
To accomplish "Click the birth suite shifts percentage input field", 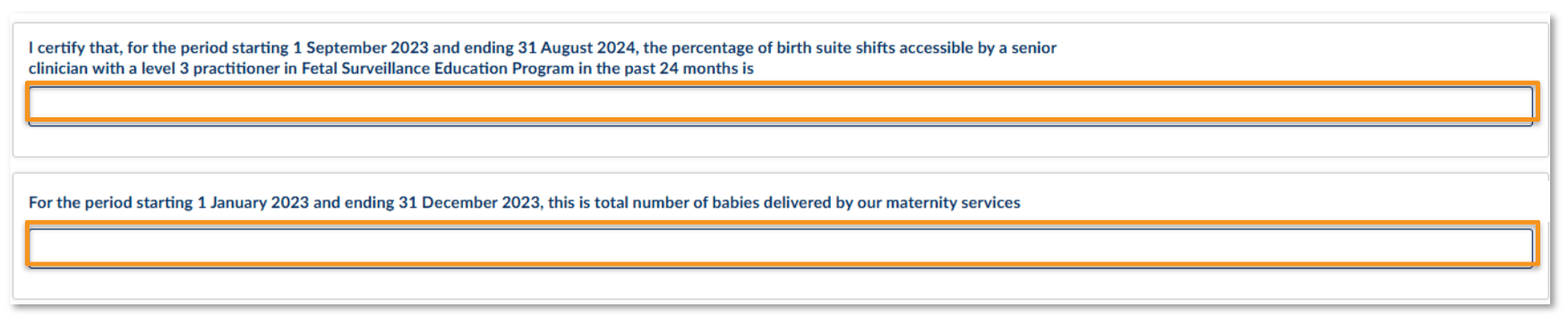I will [x=781, y=104].
